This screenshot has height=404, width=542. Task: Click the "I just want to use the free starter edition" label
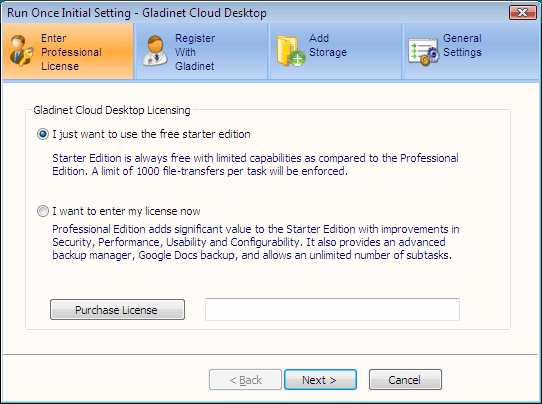tap(151, 134)
